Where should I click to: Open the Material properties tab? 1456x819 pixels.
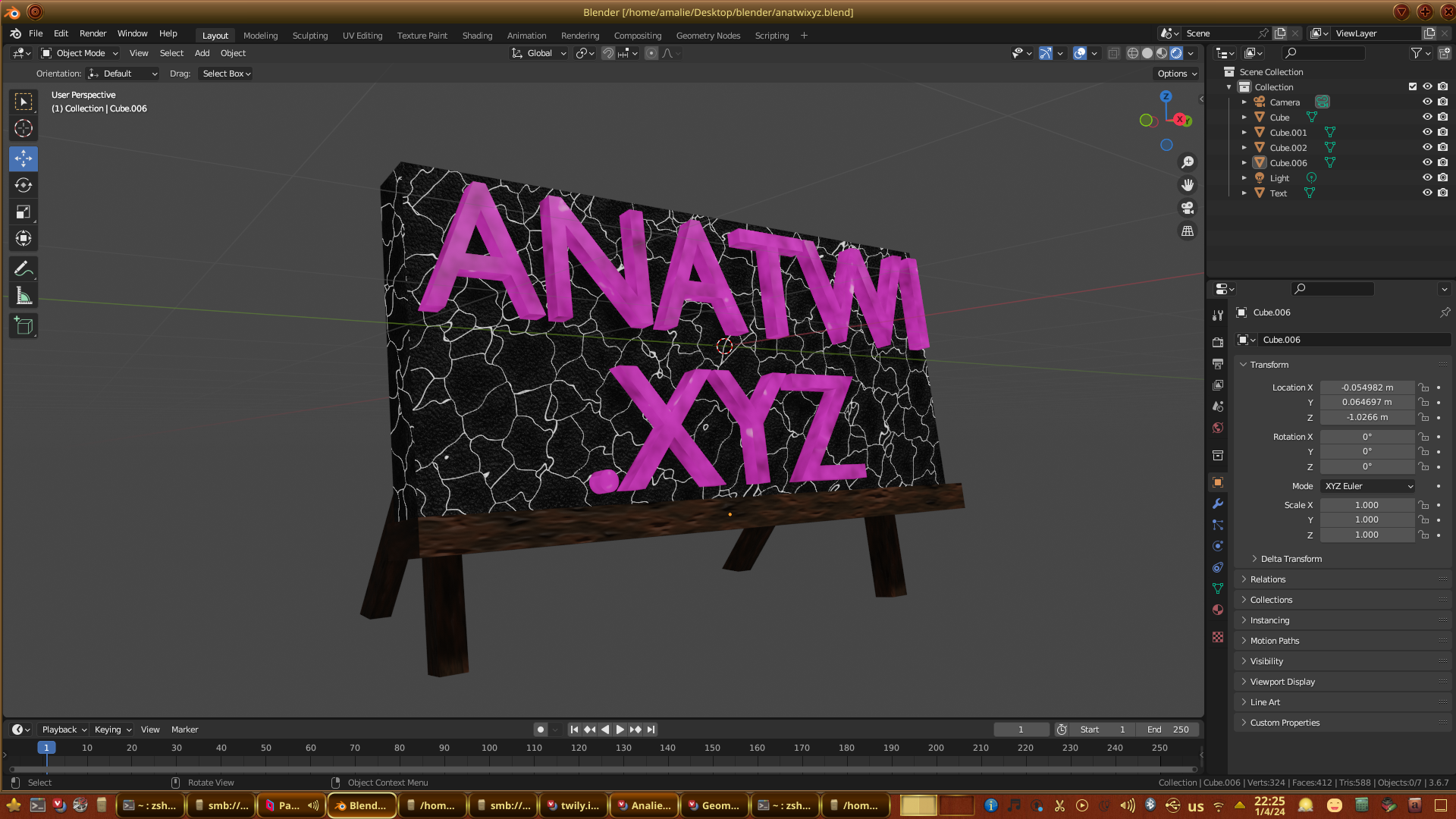1218,610
